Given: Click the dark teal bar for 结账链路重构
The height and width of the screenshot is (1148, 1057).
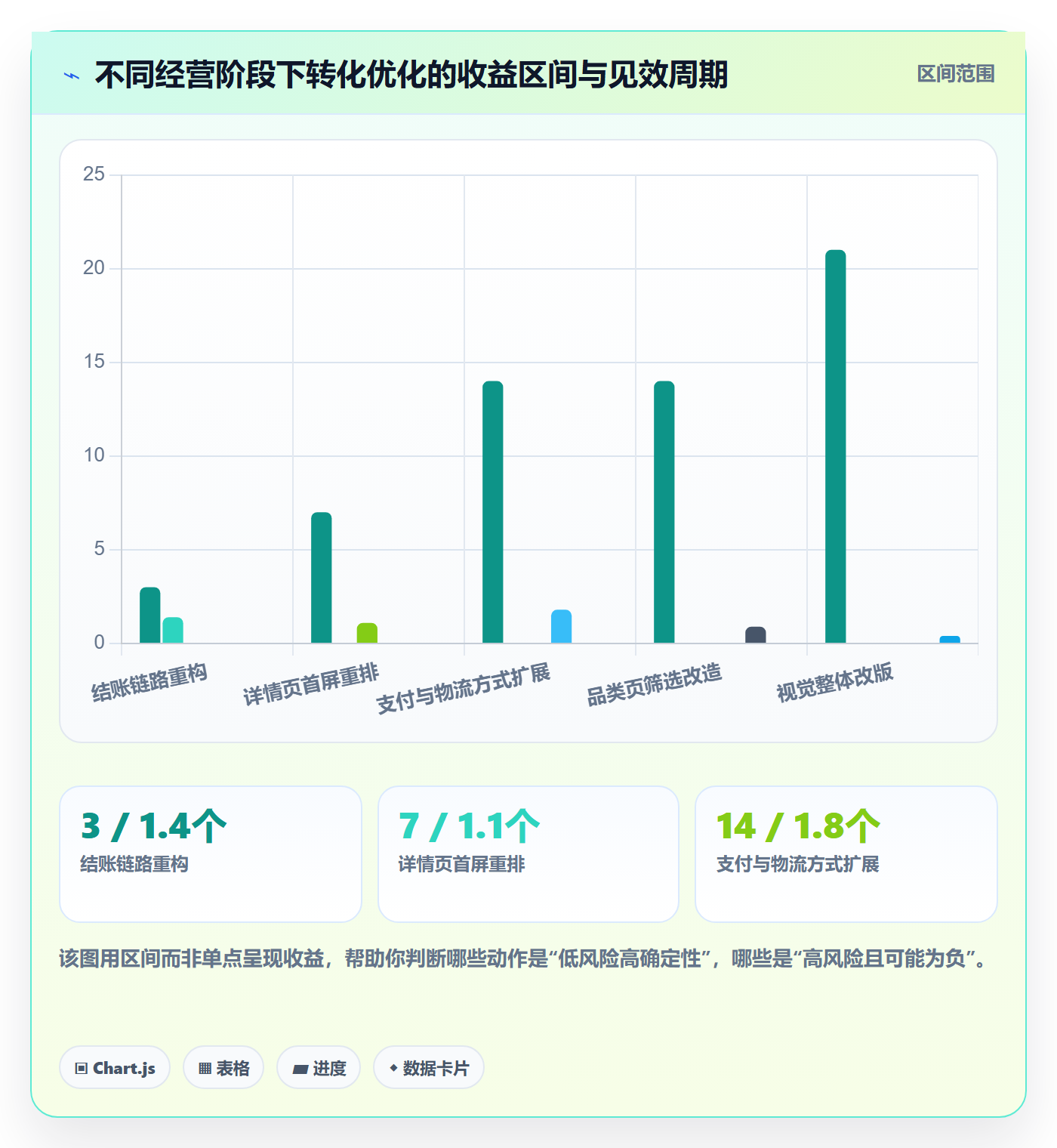Looking at the screenshot, I should 150,616.
